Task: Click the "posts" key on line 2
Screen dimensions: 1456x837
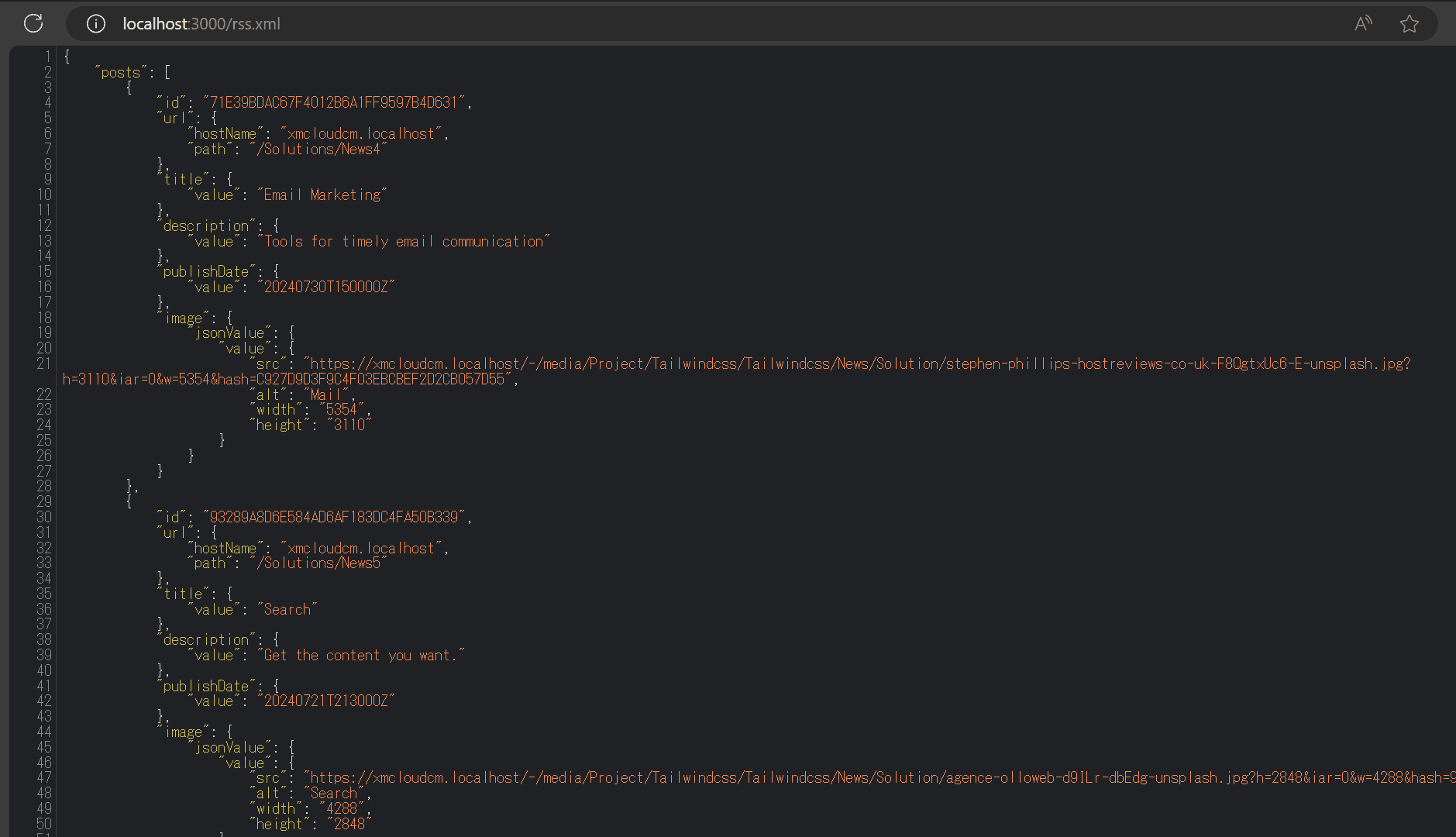Action: tap(121, 73)
